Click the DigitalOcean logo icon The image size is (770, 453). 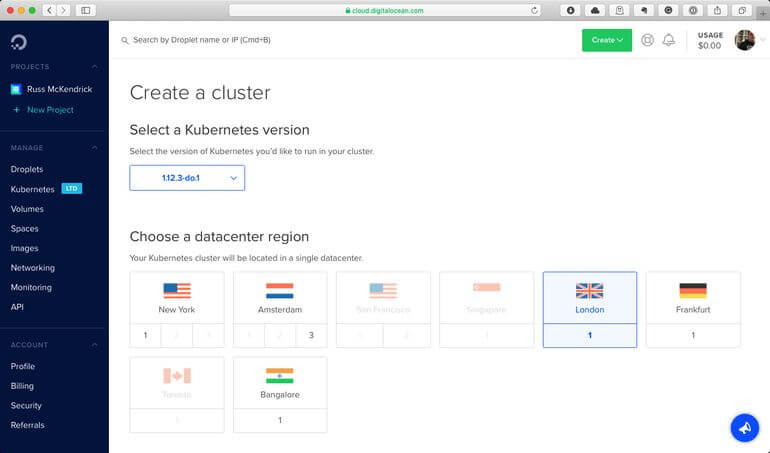point(19,42)
